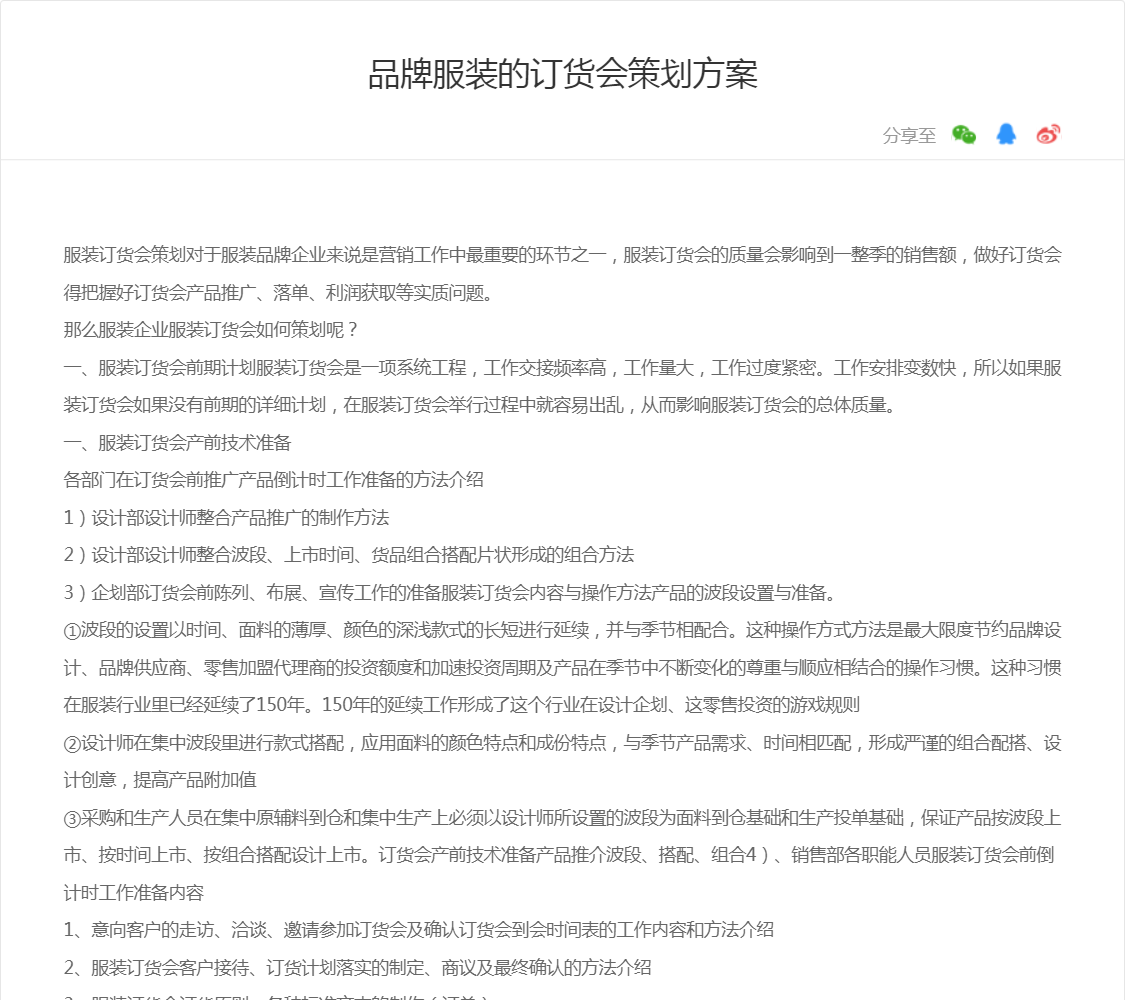The width and height of the screenshot is (1125, 1000).
Task: Click the line 2、服装订货会客户接待
Action: pyautogui.click(x=357, y=968)
